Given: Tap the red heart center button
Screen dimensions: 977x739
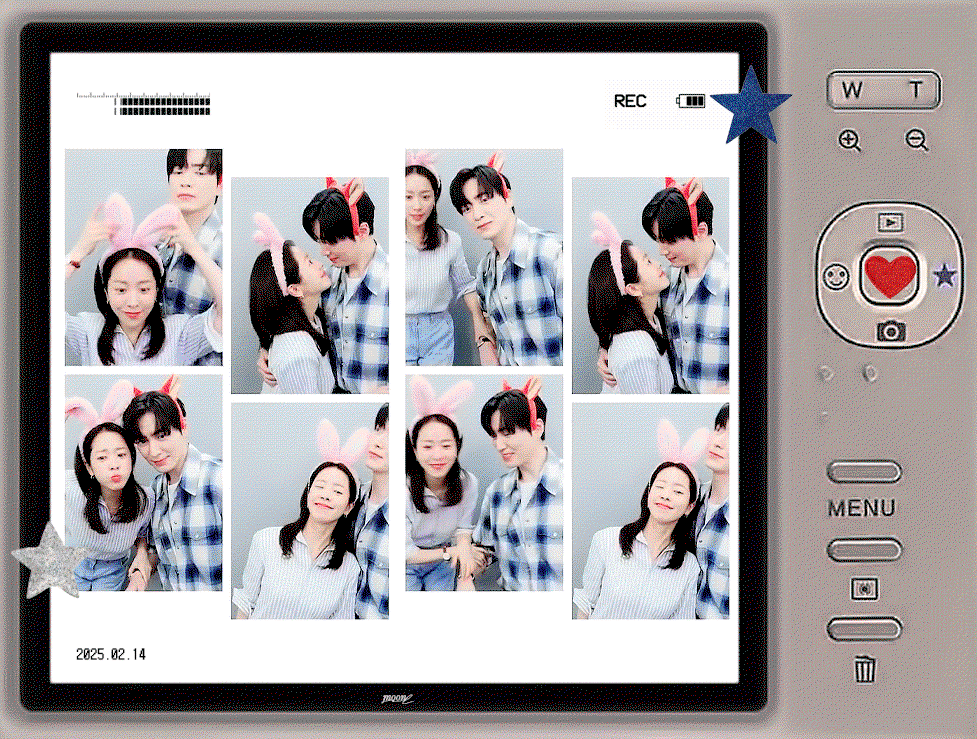Looking at the screenshot, I should (890, 275).
